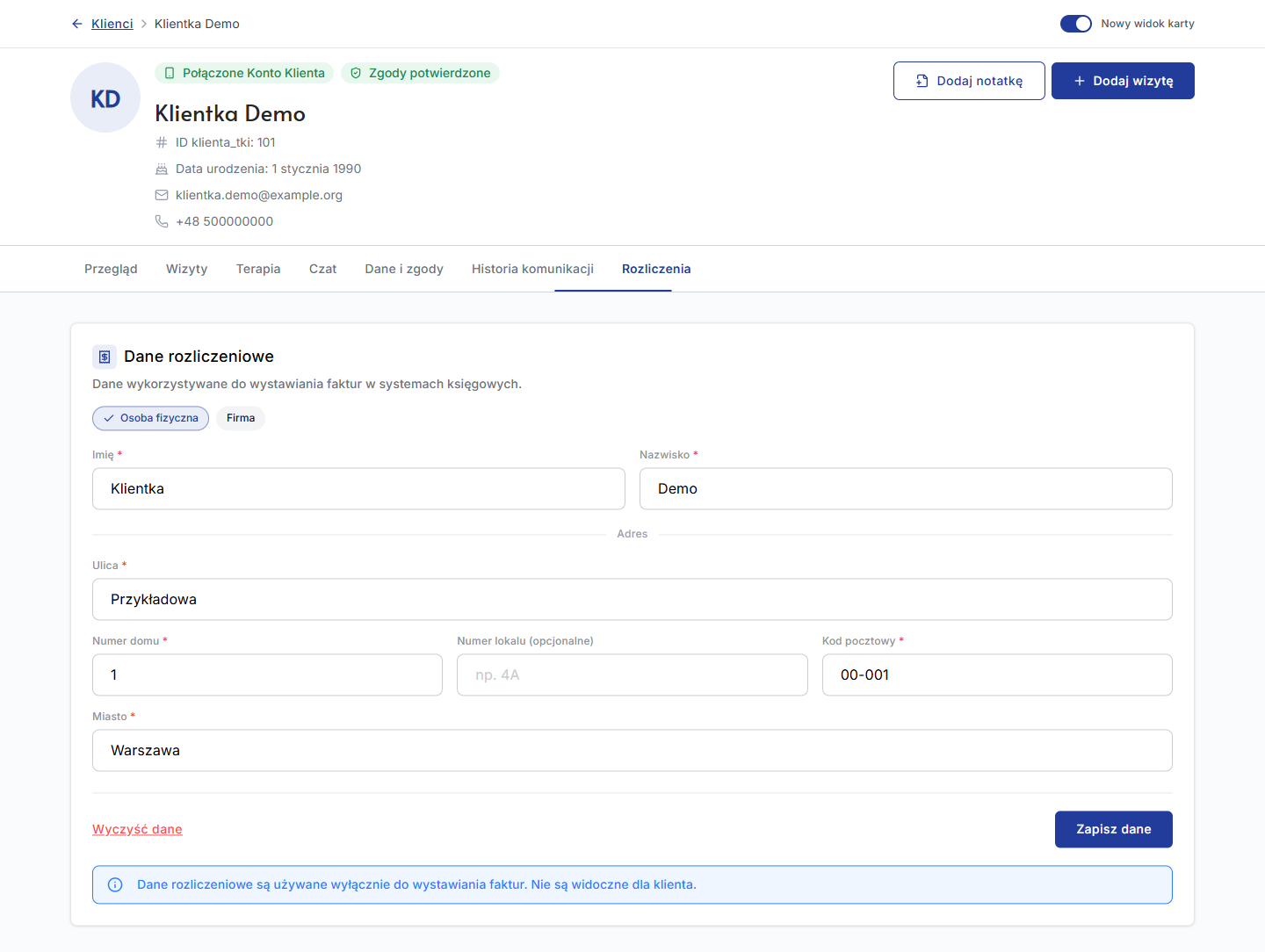Click the birthday cake icon by Data urodzenia

[162, 169]
